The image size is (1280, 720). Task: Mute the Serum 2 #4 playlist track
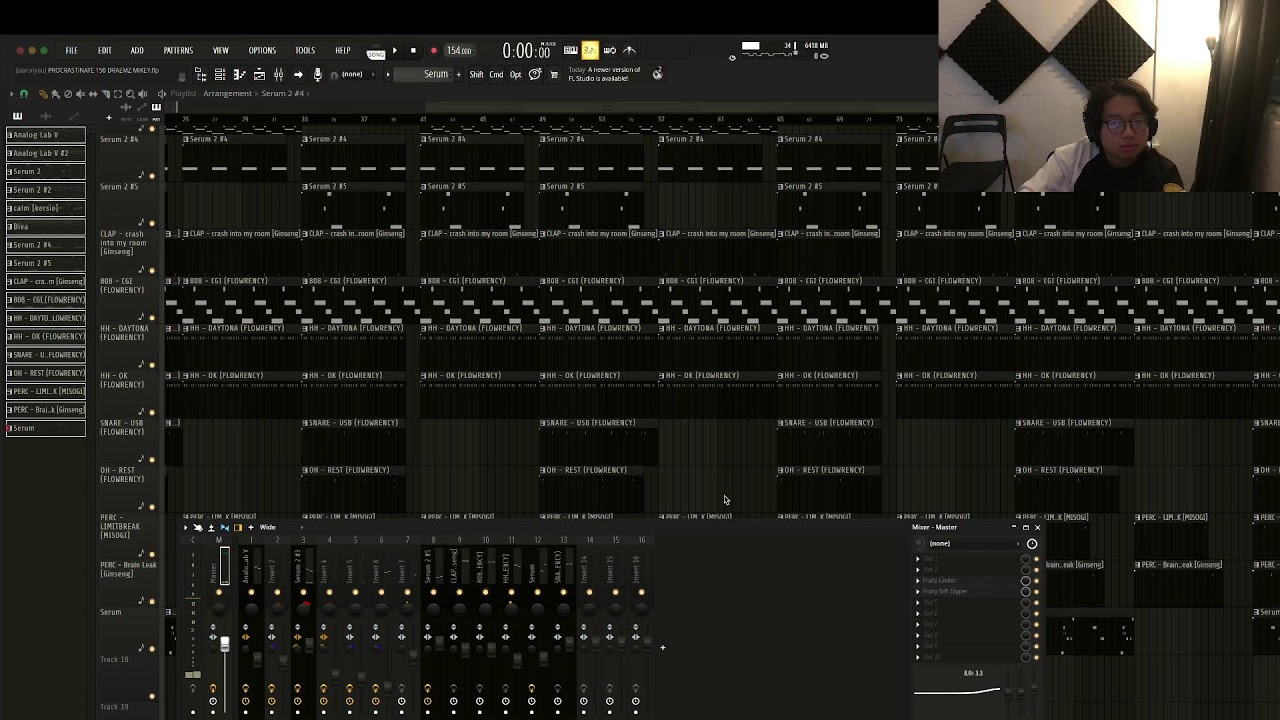click(x=152, y=176)
